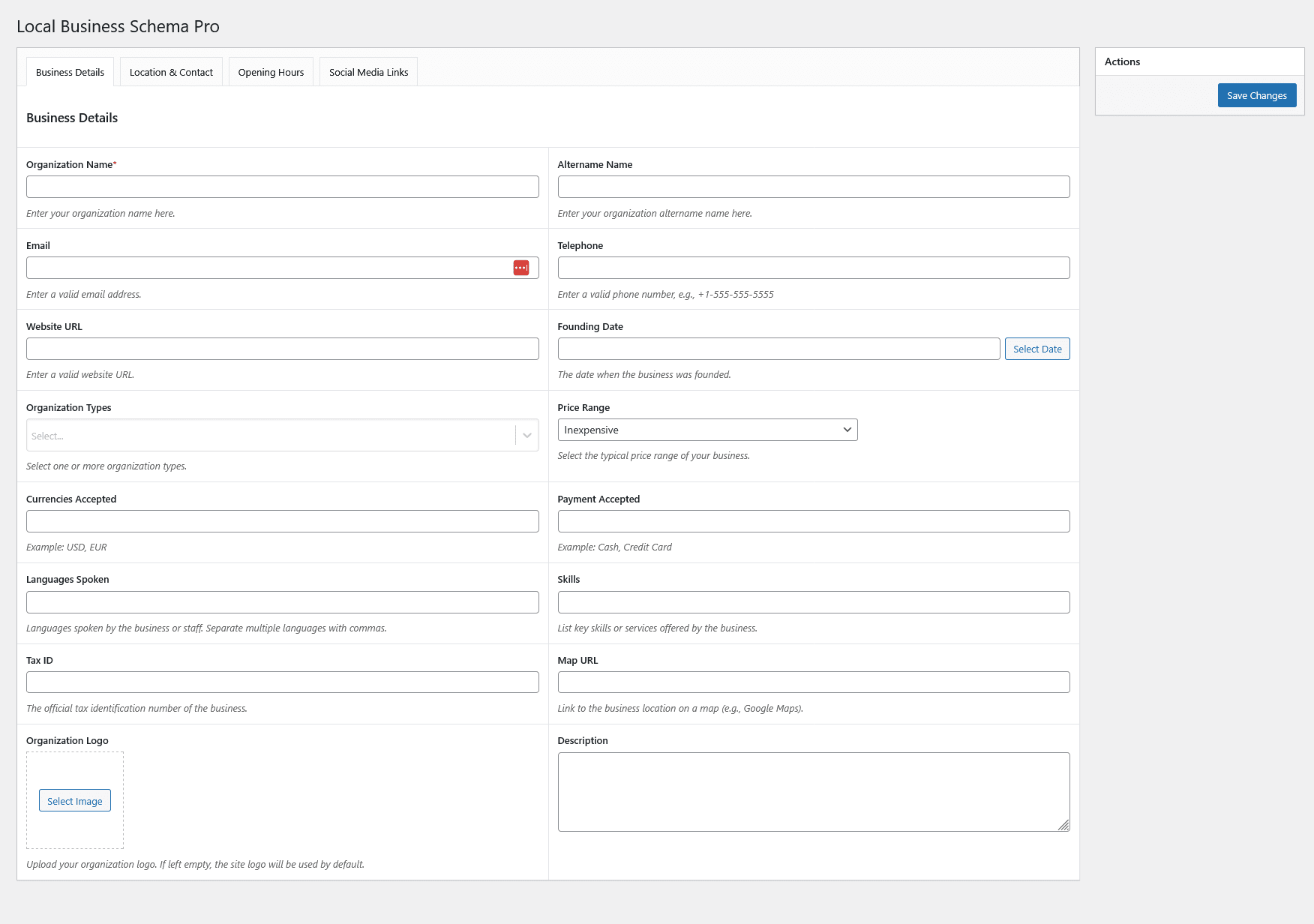Click 'Select one or more organization types.' hint

point(106,466)
